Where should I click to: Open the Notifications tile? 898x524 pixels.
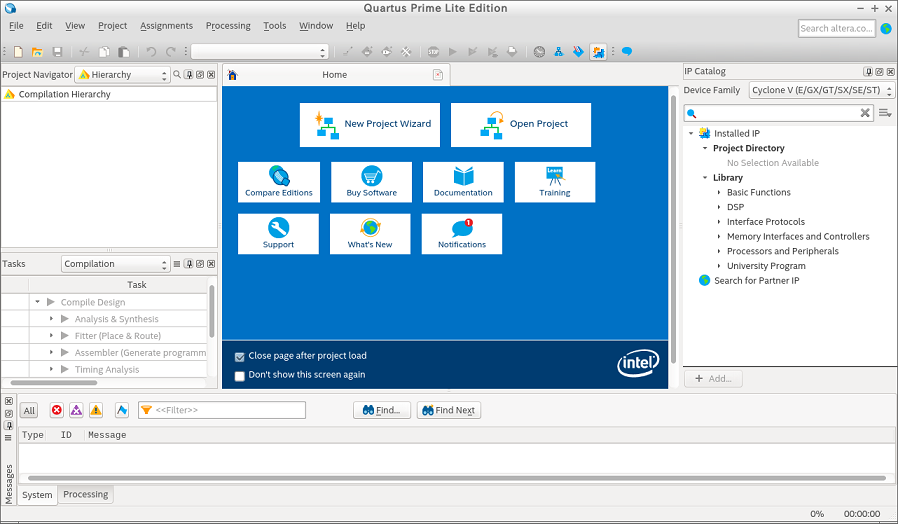(x=462, y=234)
